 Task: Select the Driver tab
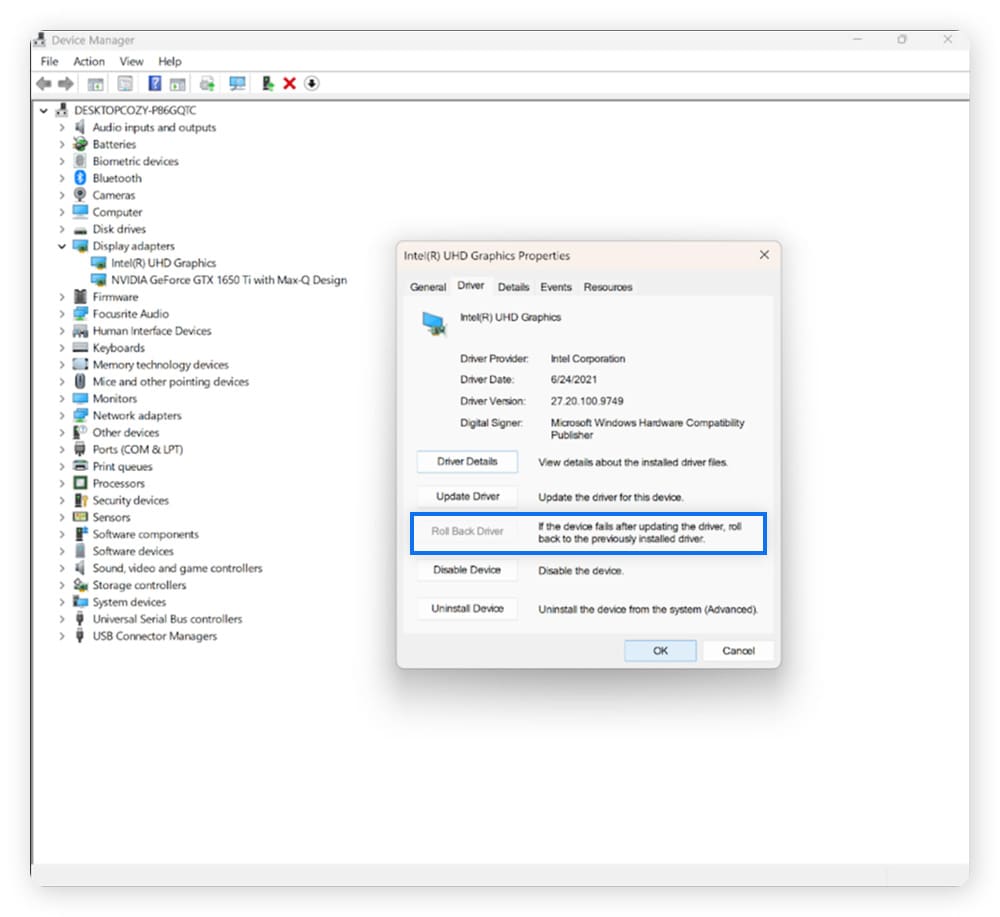tap(471, 285)
